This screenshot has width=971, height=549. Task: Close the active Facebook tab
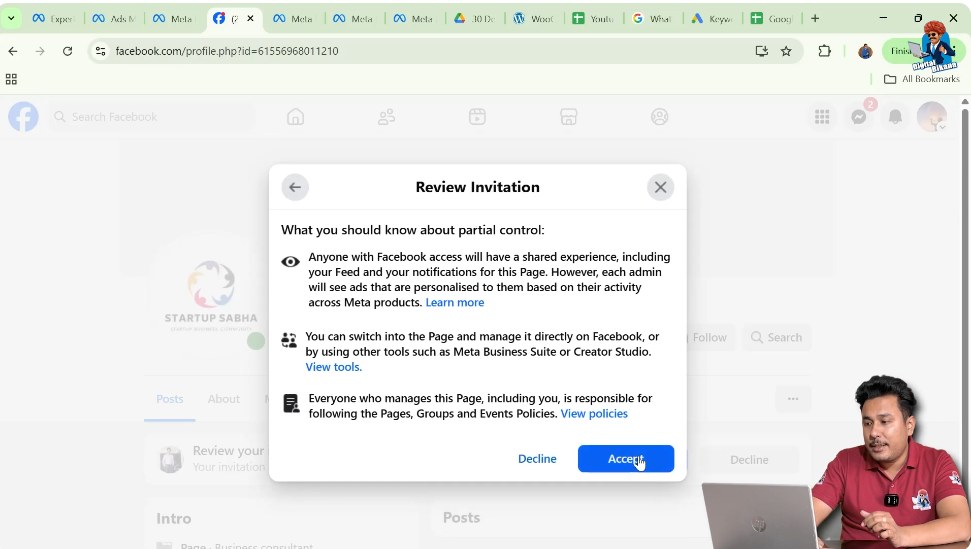pos(250,19)
